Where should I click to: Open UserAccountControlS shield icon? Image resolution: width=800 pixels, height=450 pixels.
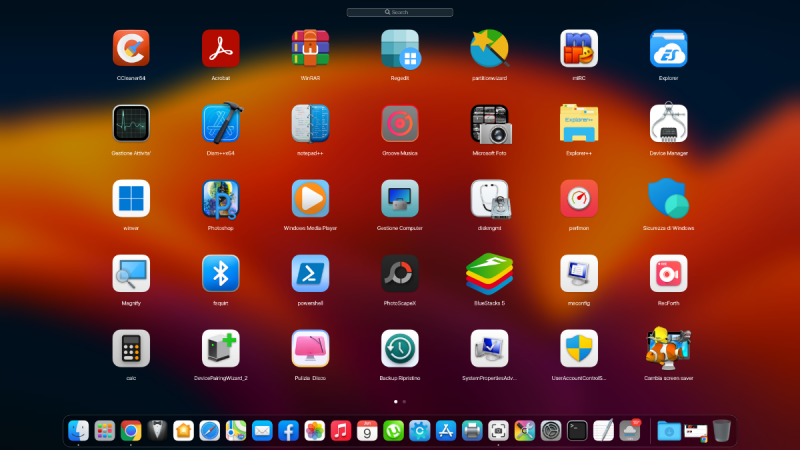click(579, 348)
